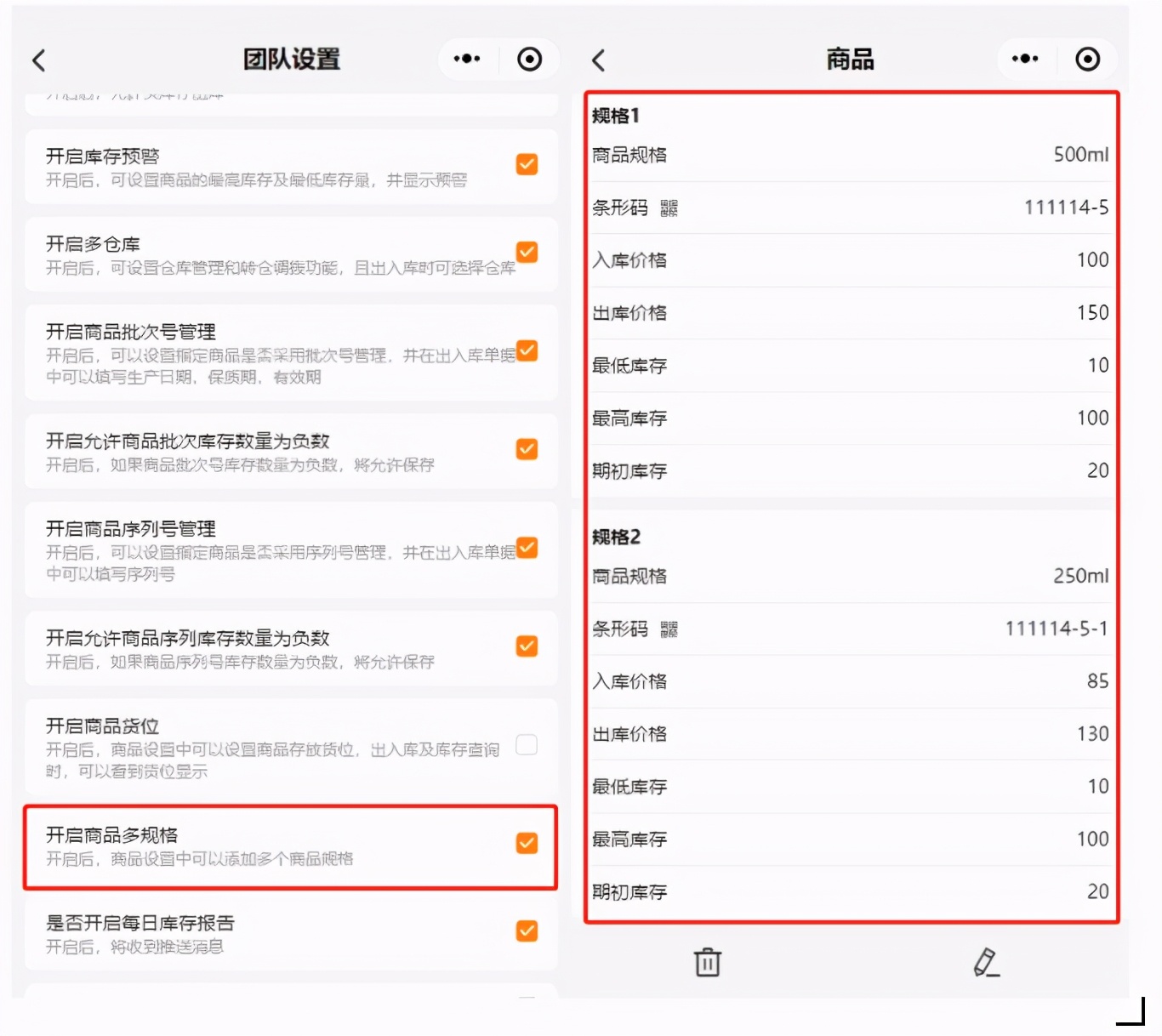Disable the 开启商品多规格 checkbox
The image size is (1162, 1036).
click(x=527, y=843)
